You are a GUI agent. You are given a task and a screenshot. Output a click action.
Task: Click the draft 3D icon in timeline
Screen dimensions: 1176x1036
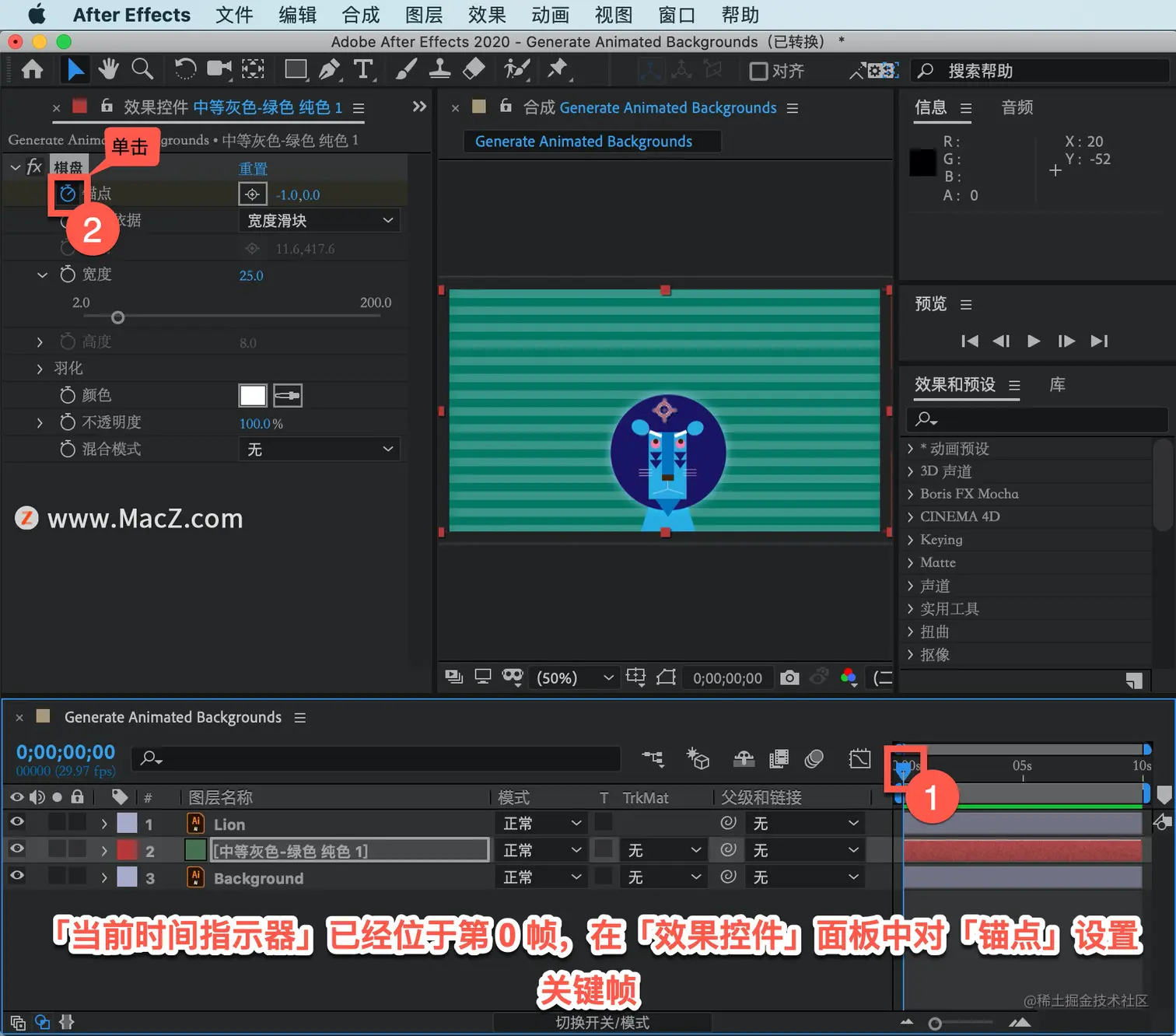[x=698, y=758]
